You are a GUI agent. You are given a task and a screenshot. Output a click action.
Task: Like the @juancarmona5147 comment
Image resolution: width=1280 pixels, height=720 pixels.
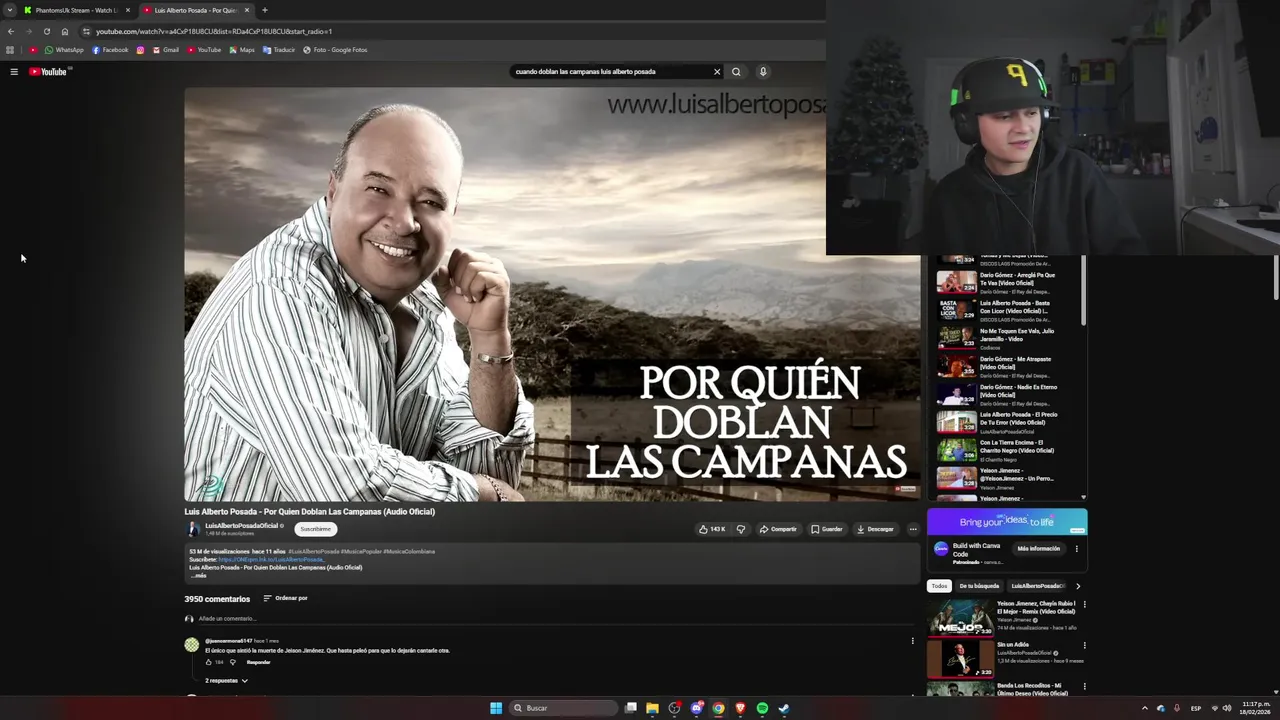pos(208,662)
